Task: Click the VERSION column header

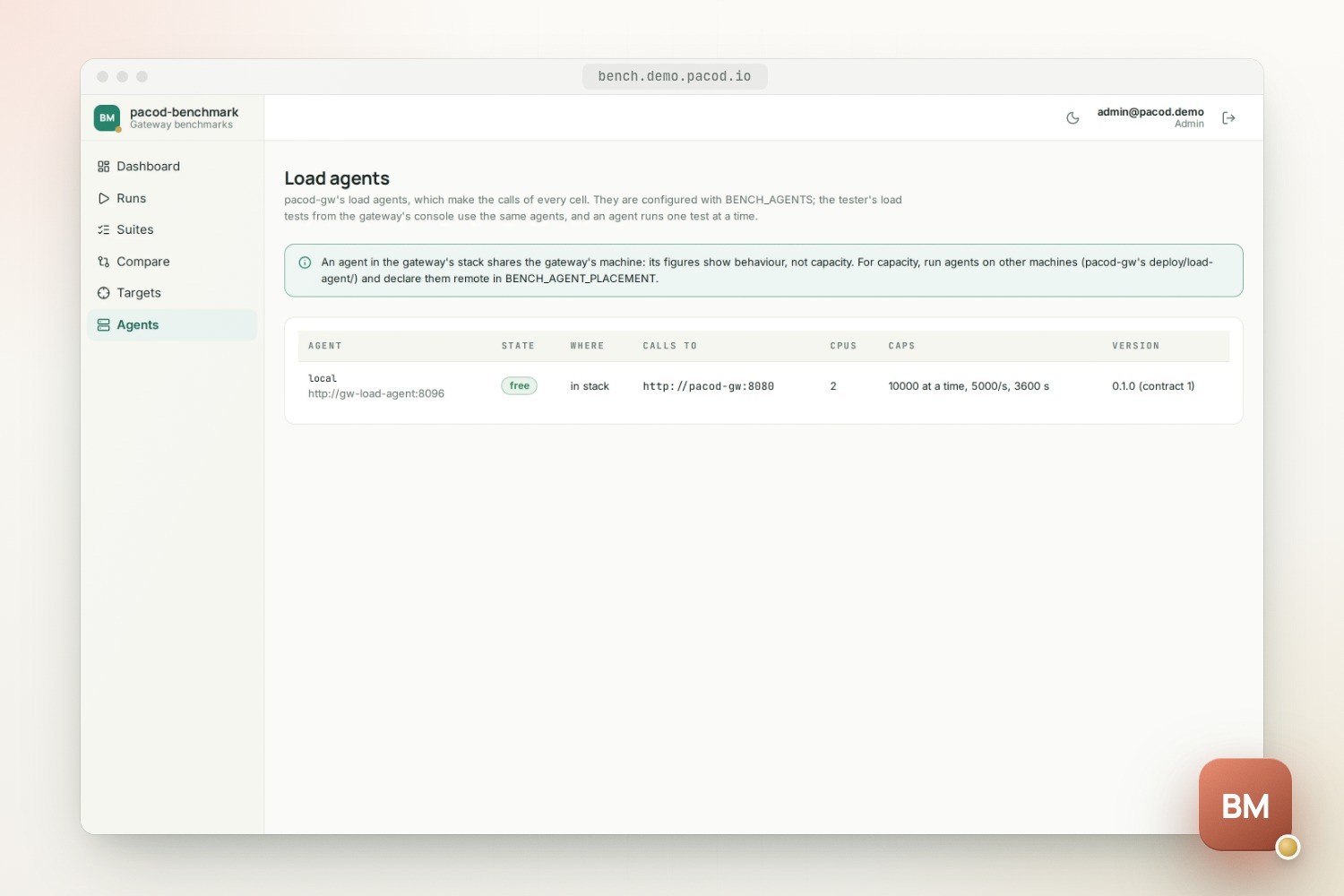Action: pos(1135,346)
